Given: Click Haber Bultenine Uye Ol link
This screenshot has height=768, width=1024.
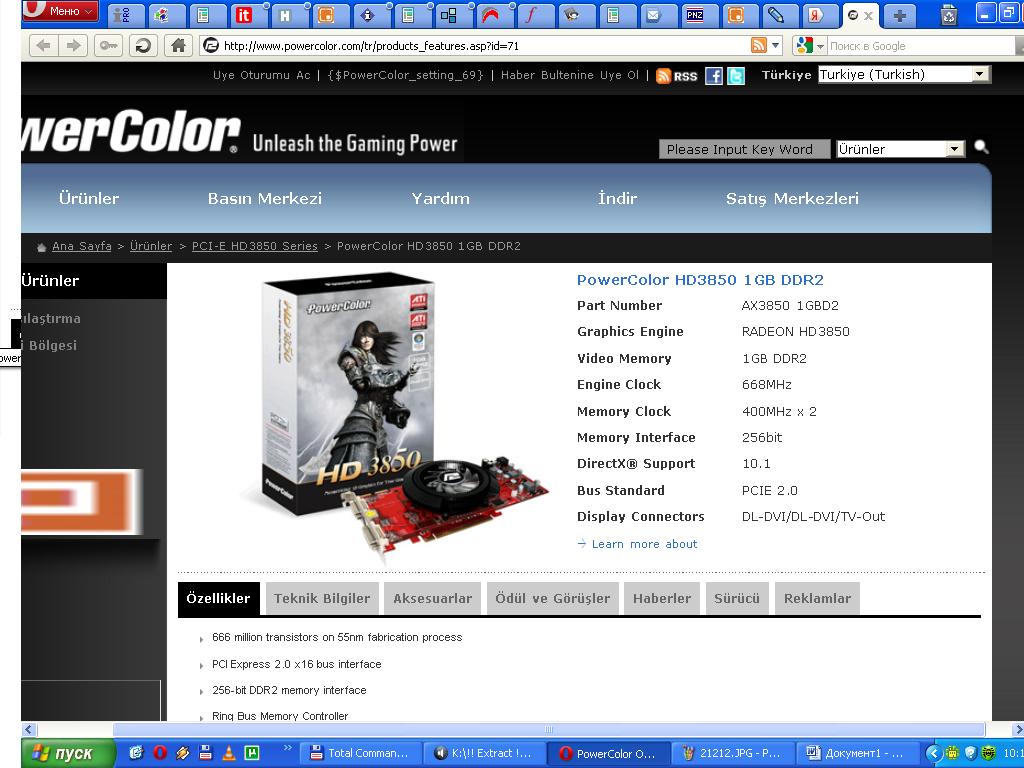Looking at the screenshot, I should coord(569,75).
